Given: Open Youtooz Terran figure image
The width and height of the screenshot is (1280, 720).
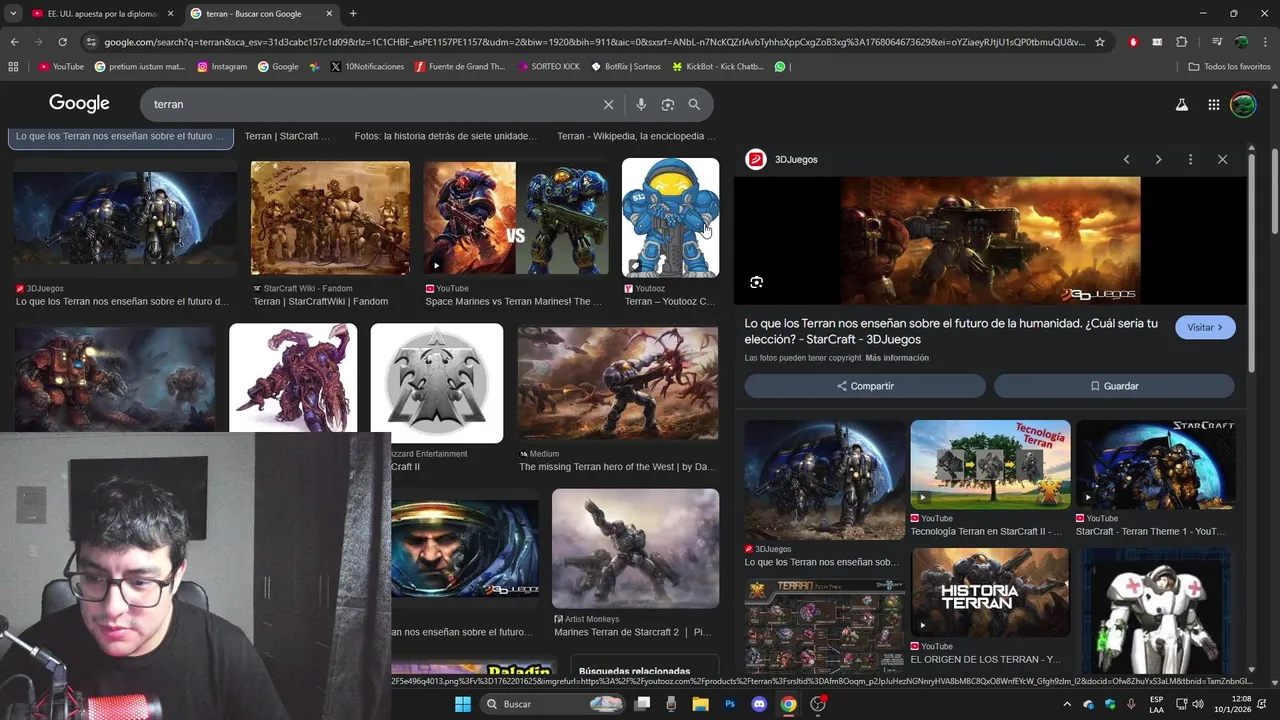Looking at the screenshot, I should pyautogui.click(x=670, y=217).
